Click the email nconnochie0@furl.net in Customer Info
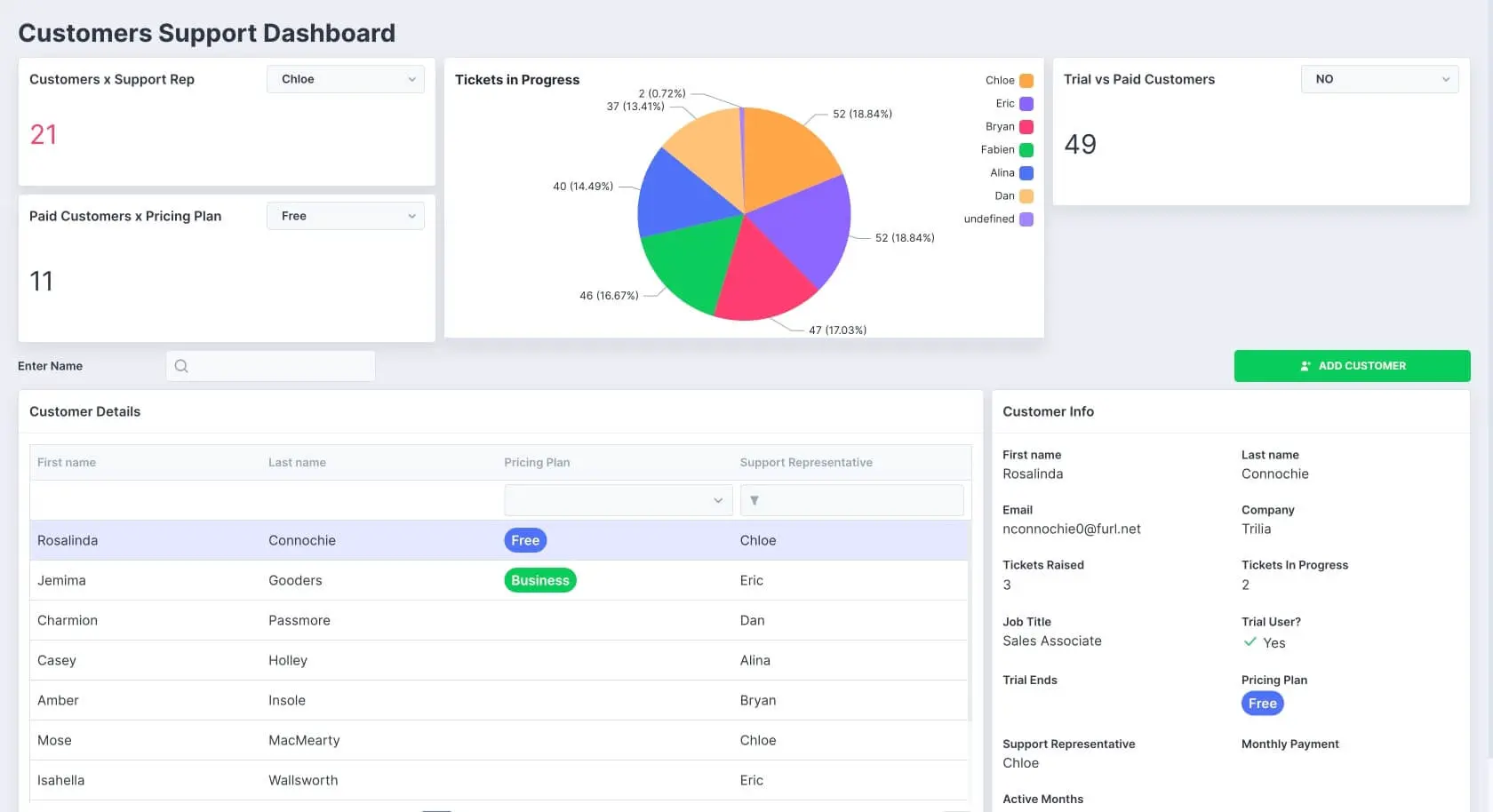The image size is (1493, 812). coord(1071,529)
